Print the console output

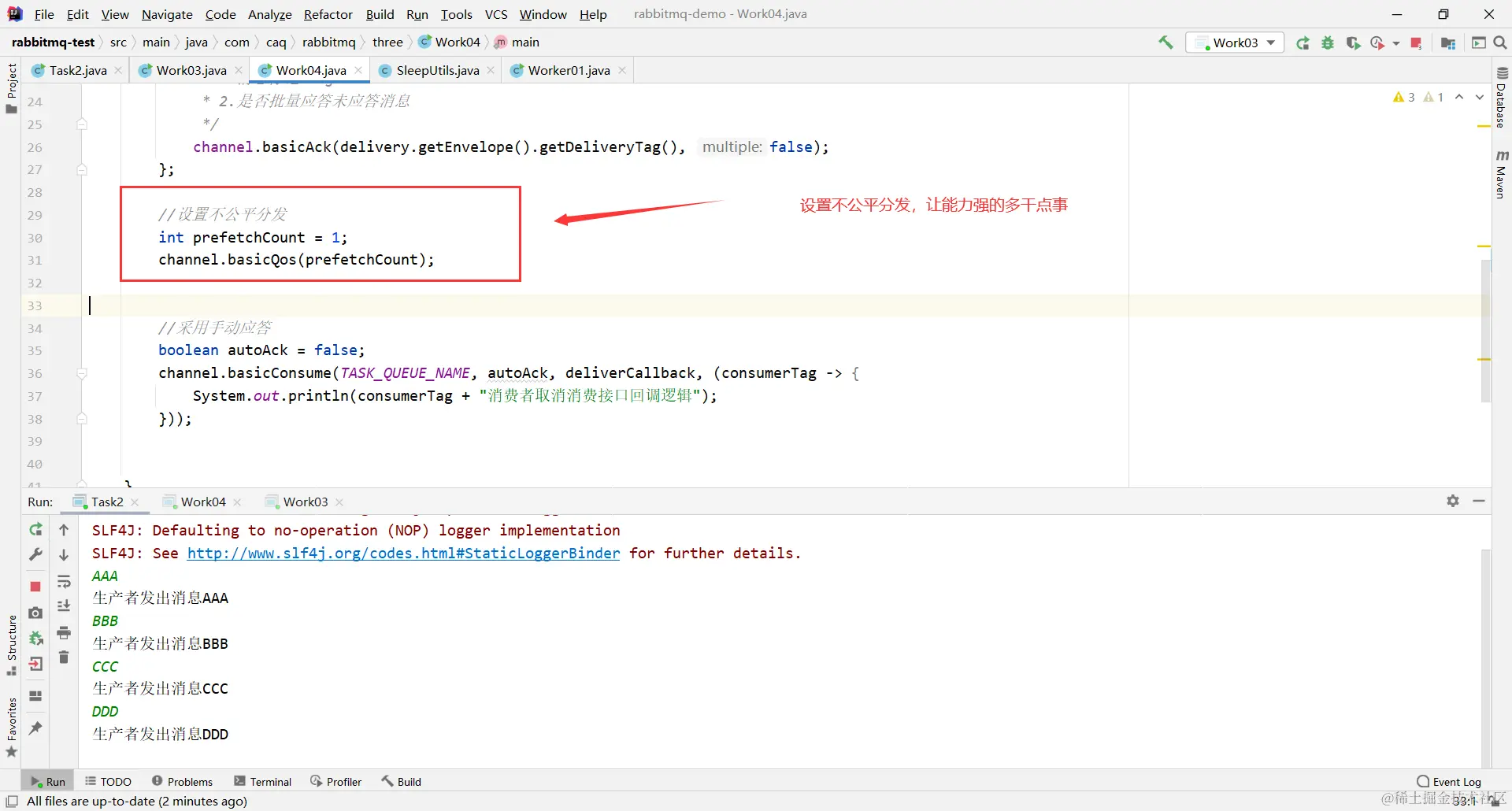pos(64,632)
